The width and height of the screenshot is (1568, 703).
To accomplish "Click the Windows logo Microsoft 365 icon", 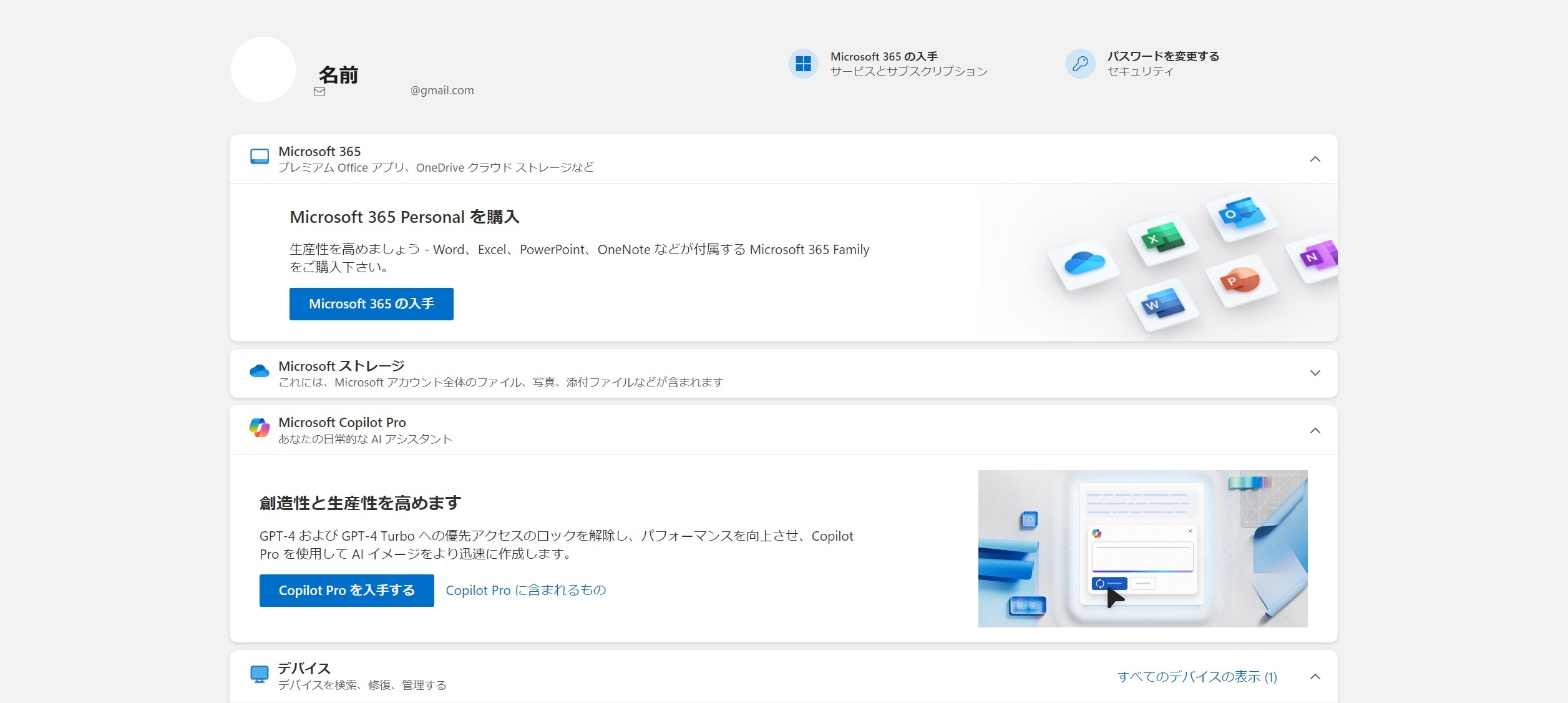I will point(803,64).
